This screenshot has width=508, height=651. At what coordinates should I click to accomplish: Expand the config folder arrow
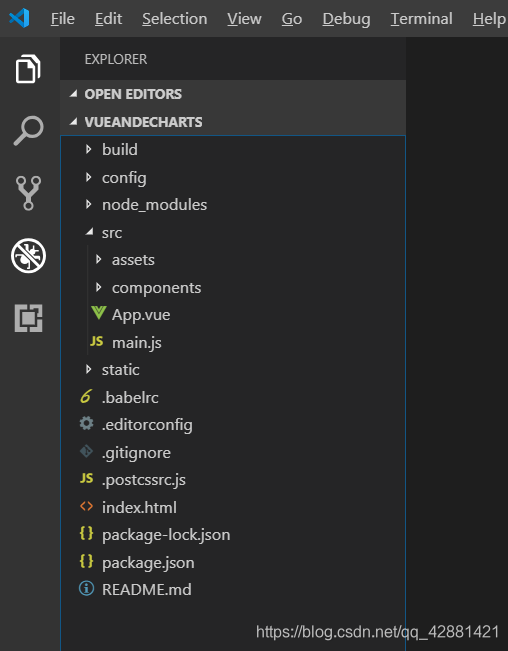tap(88, 177)
